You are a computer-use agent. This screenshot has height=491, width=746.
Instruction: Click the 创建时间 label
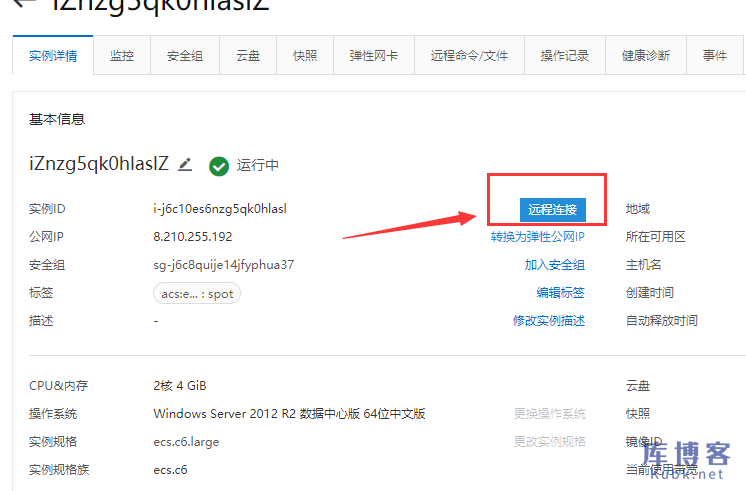click(649, 292)
